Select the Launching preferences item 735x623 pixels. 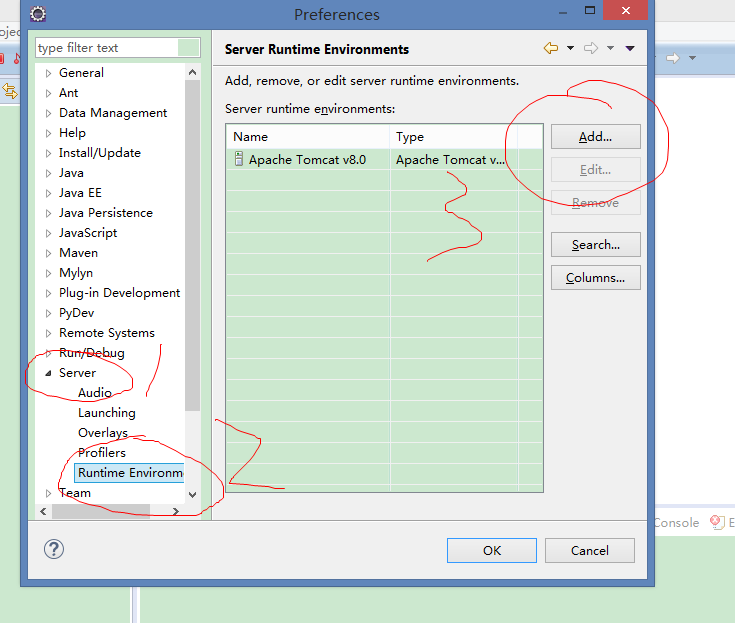(x=106, y=413)
